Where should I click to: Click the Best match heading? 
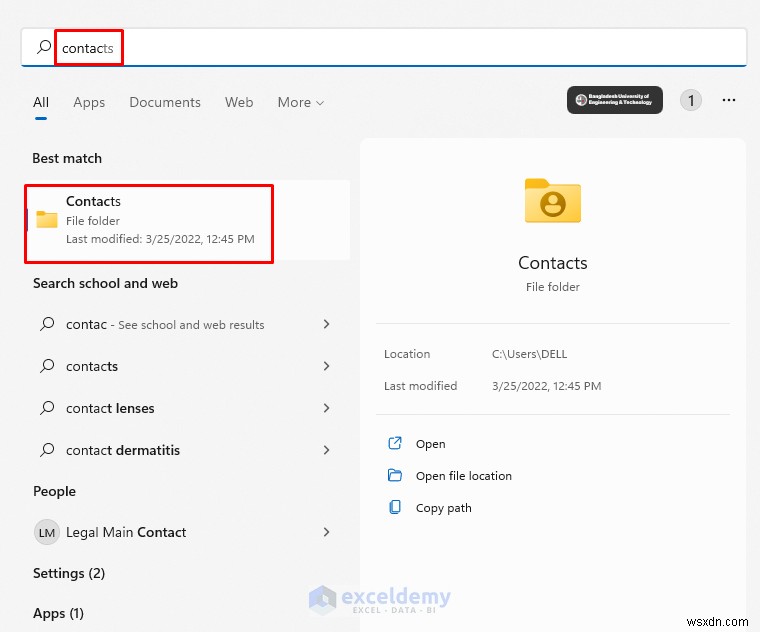67,158
